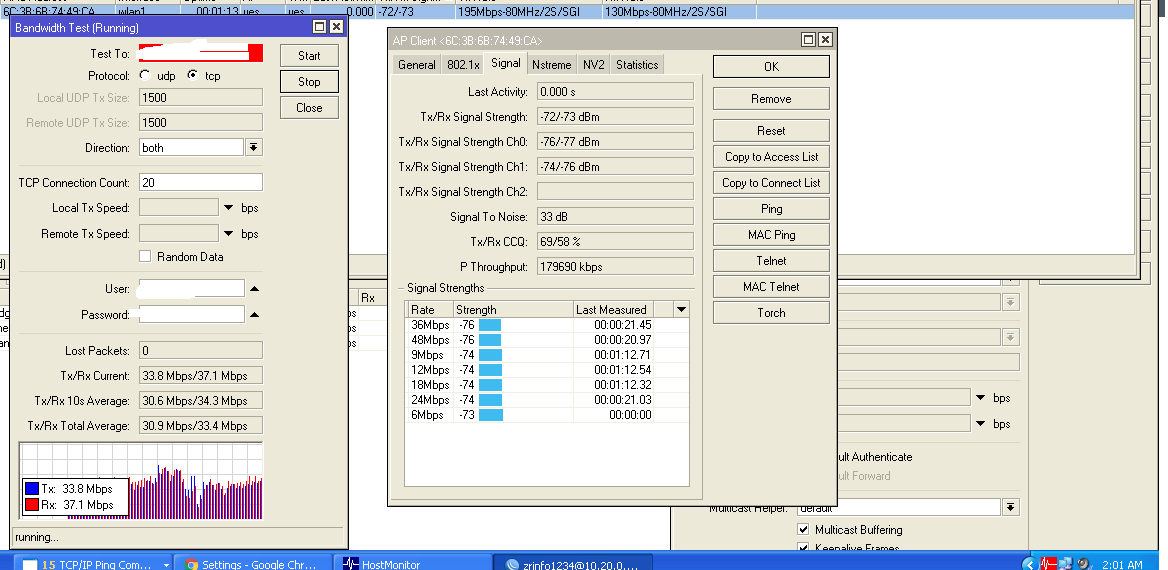This screenshot has height=570, width=1168.
Task: Close the AP Client window
Action: (x=825, y=39)
